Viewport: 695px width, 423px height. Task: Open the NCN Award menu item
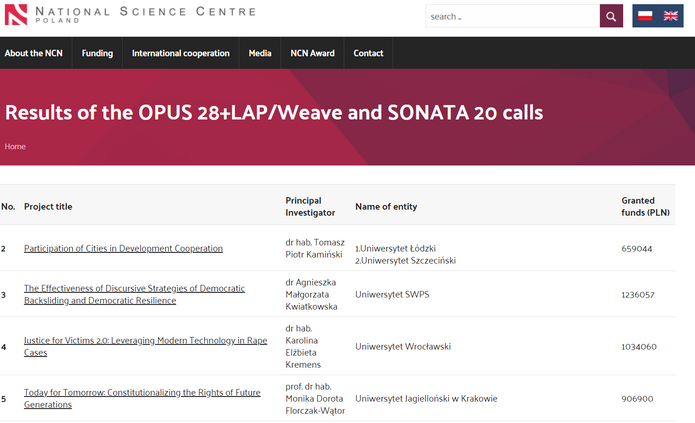point(312,54)
